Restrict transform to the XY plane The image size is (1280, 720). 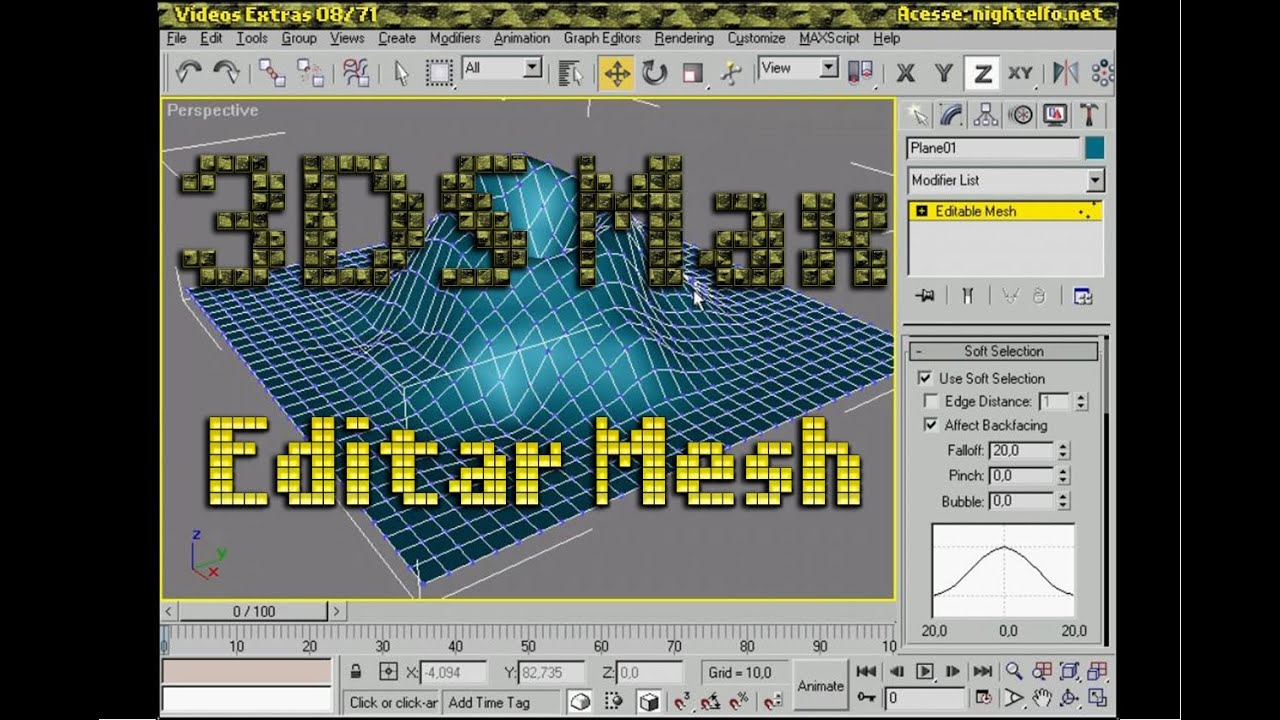pyautogui.click(x=1020, y=72)
